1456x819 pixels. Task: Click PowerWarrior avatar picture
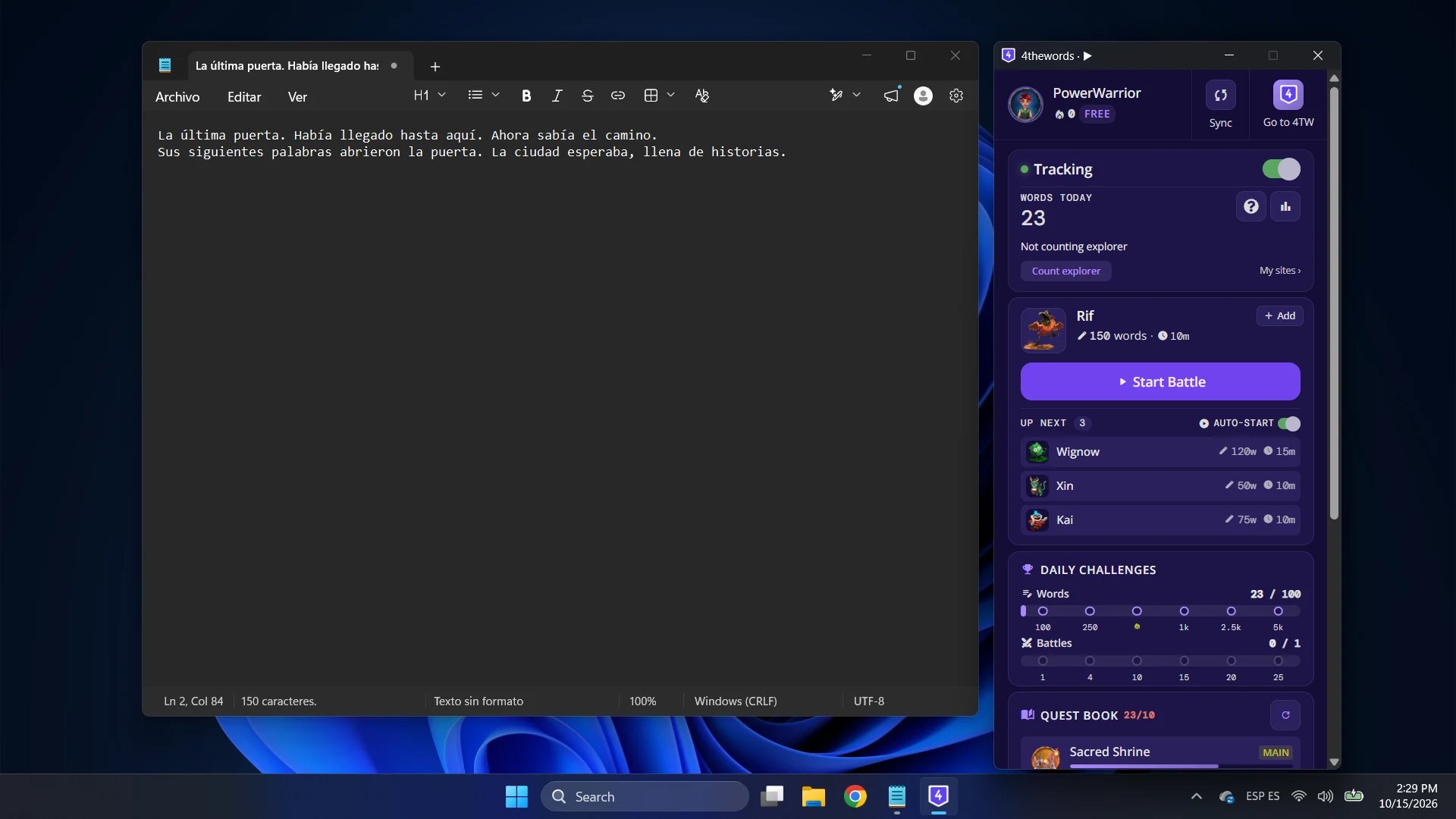1025,105
